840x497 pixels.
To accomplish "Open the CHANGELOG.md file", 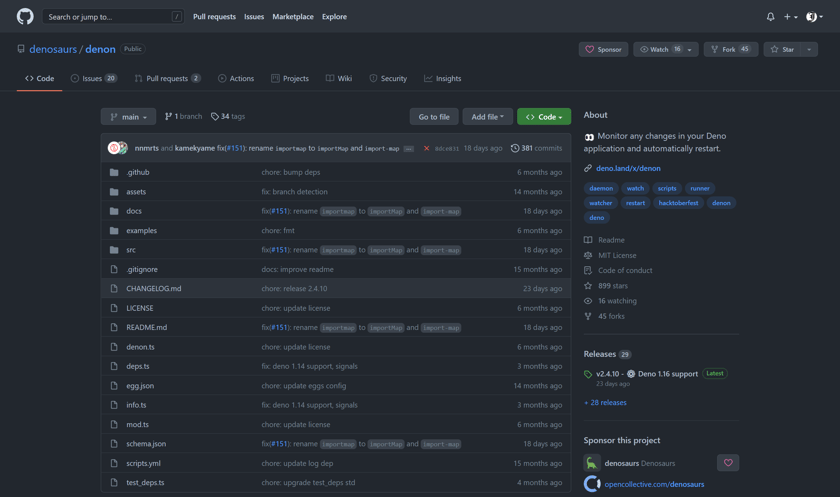I will tap(154, 289).
